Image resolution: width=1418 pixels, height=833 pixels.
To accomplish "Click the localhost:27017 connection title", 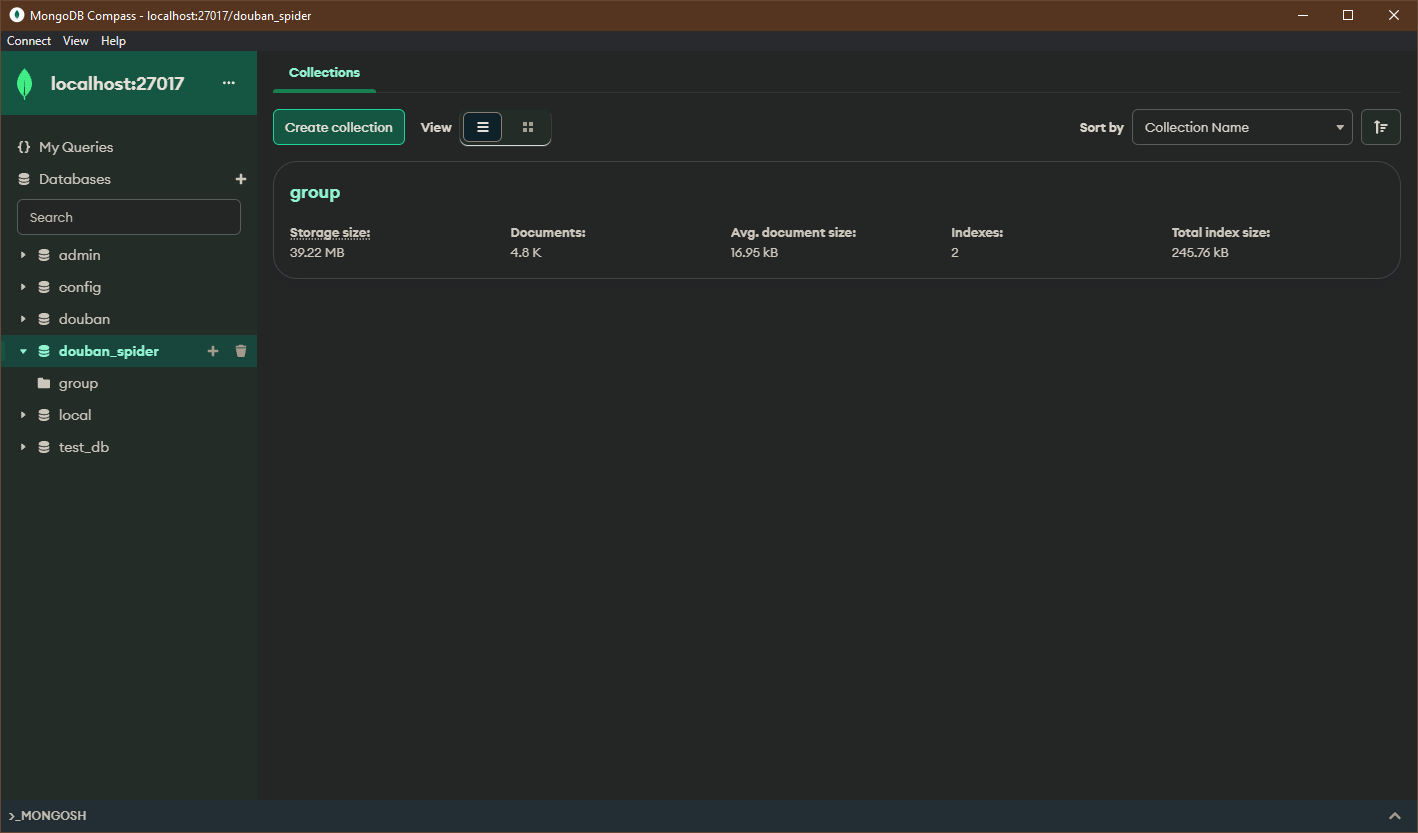I will pyautogui.click(x=118, y=83).
